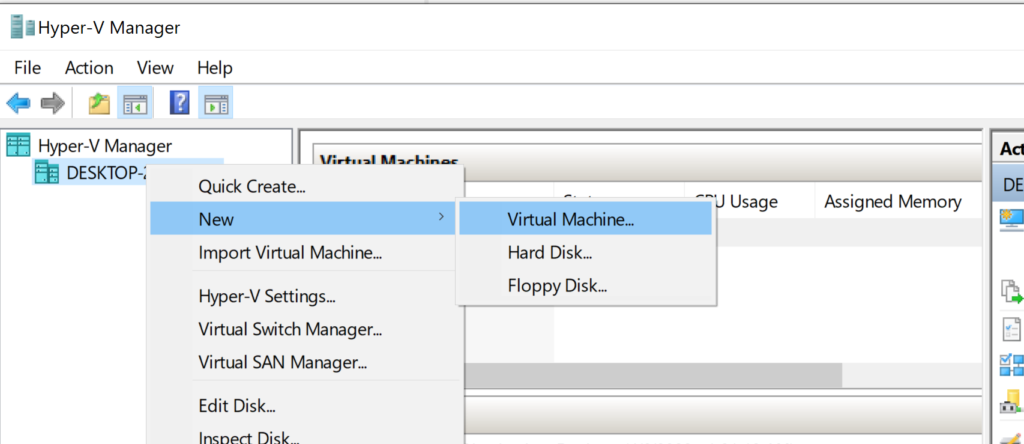Open the File menu

[27, 68]
